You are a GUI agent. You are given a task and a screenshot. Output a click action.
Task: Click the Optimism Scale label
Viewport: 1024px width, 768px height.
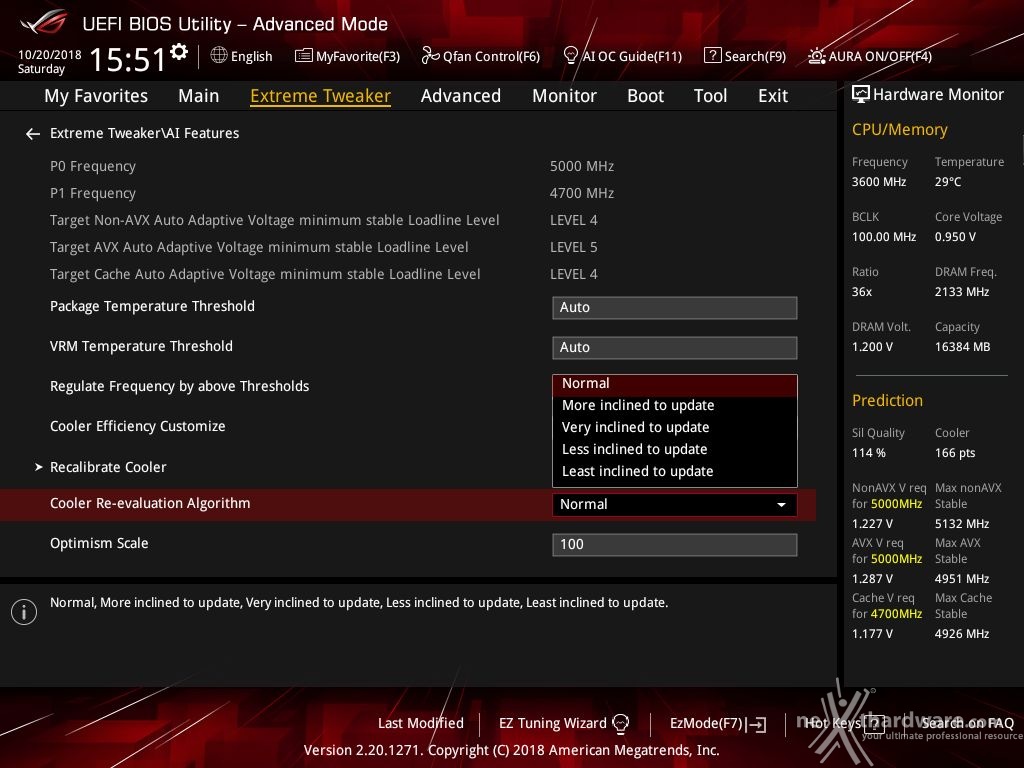click(99, 543)
